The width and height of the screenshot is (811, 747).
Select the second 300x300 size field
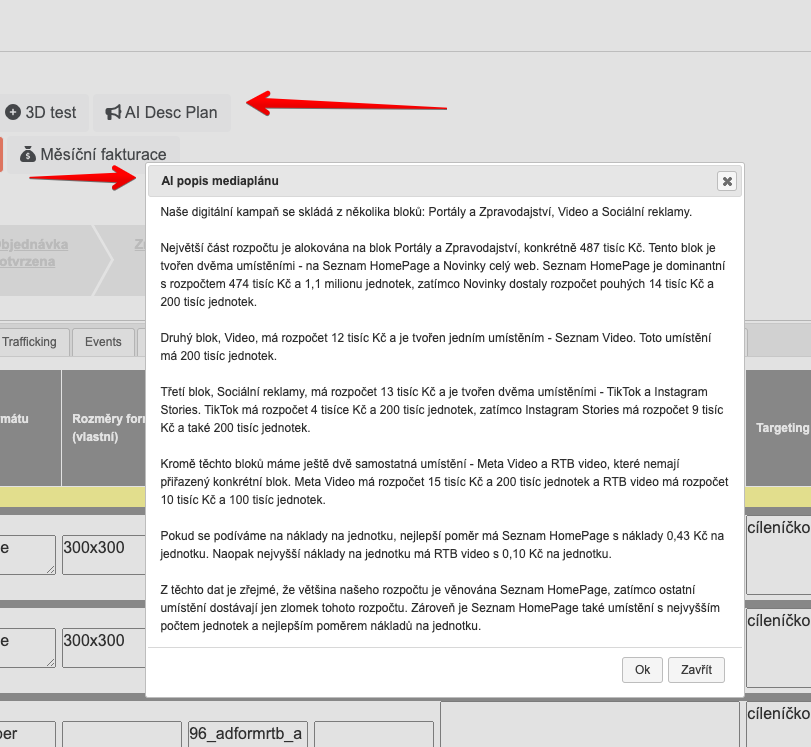pyautogui.click(x=102, y=647)
